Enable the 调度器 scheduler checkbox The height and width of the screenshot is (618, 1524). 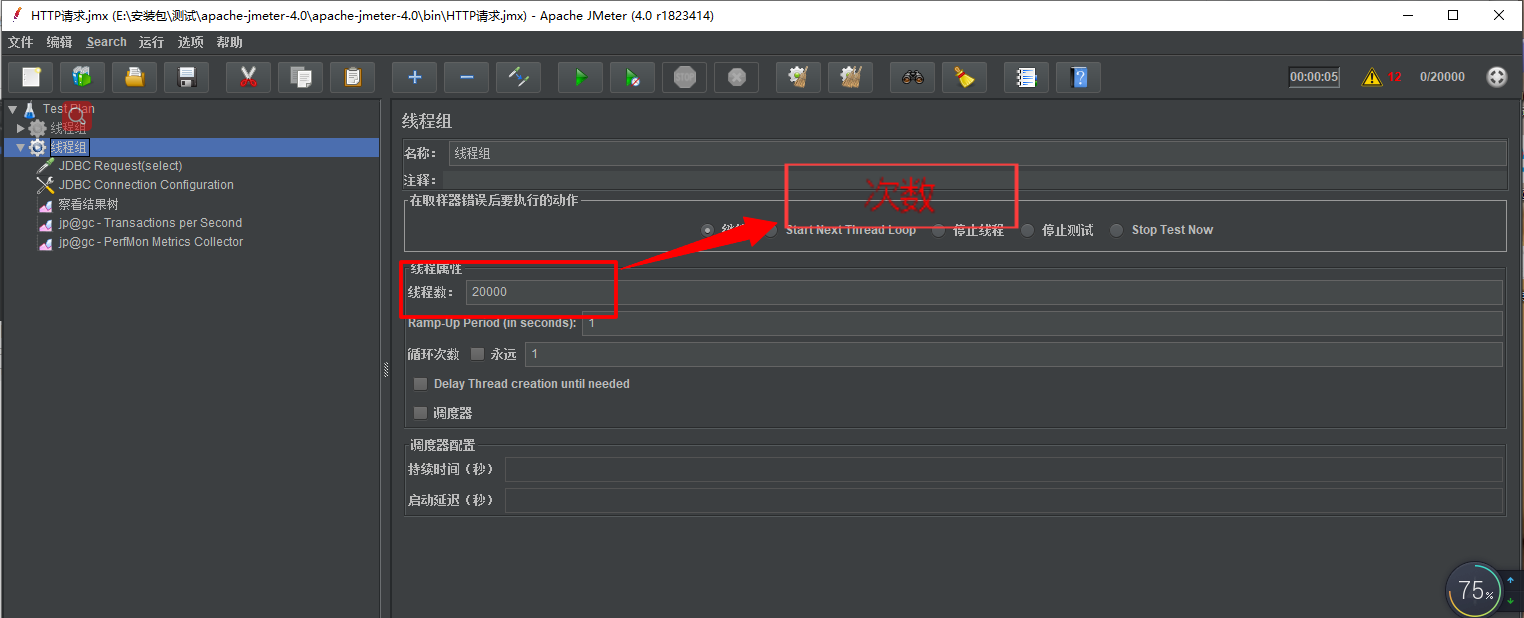tap(420, 413)
